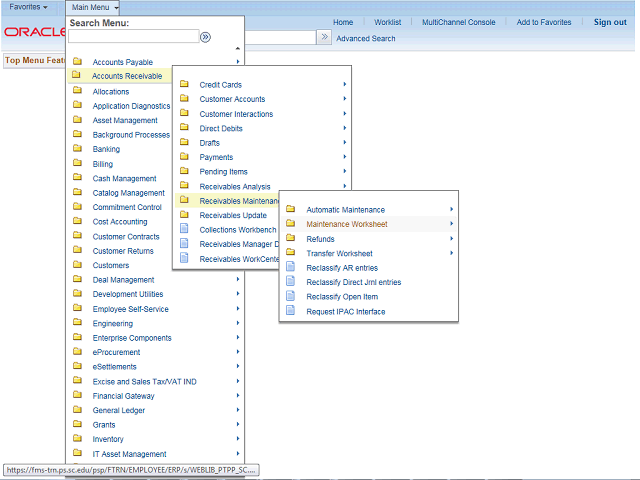
Task: Click the folder icon beside Automatic Maintenance
Action: pyautogui.click(x=291, y=210)
